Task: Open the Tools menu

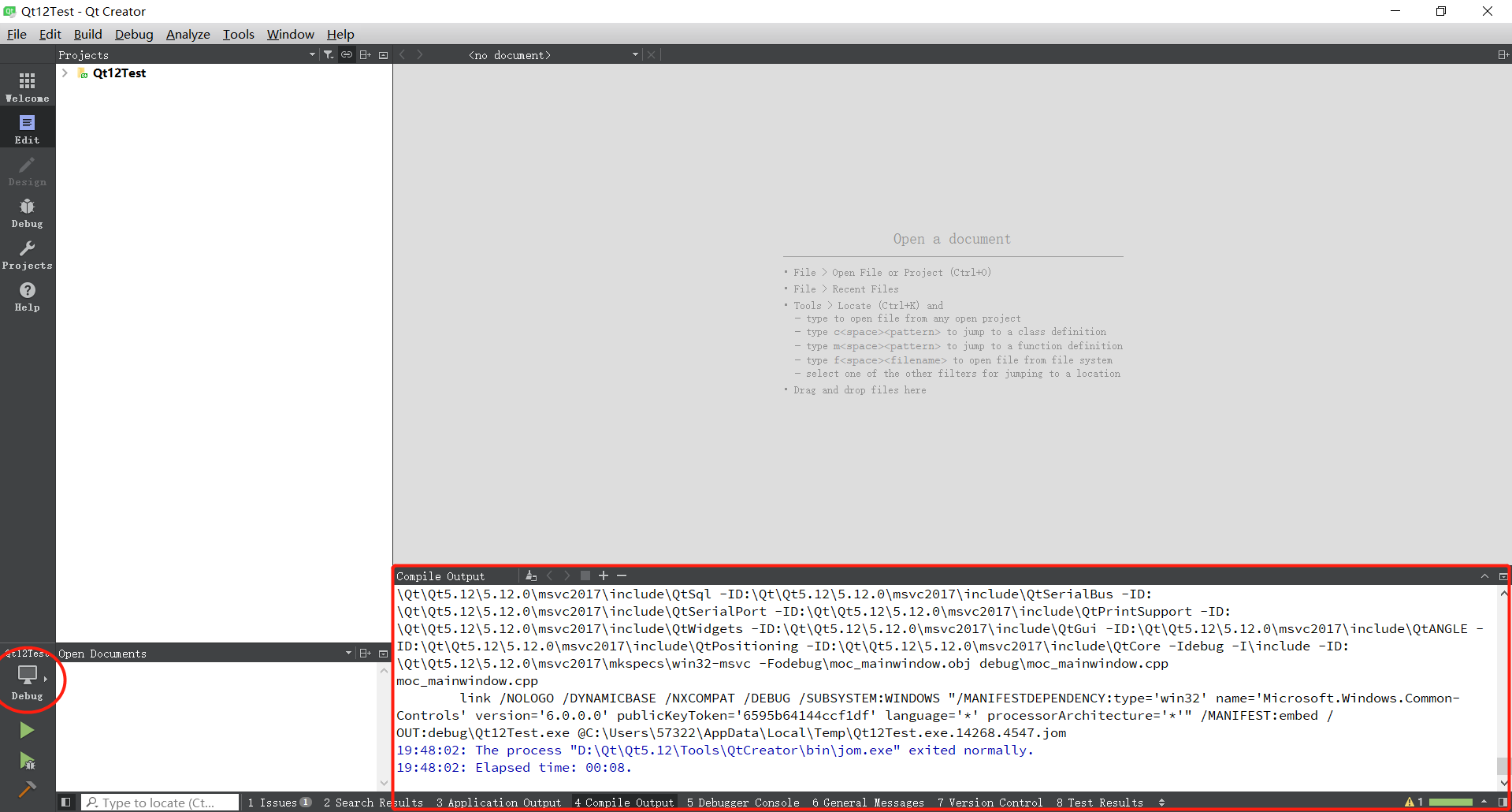Action: [239, 34]
